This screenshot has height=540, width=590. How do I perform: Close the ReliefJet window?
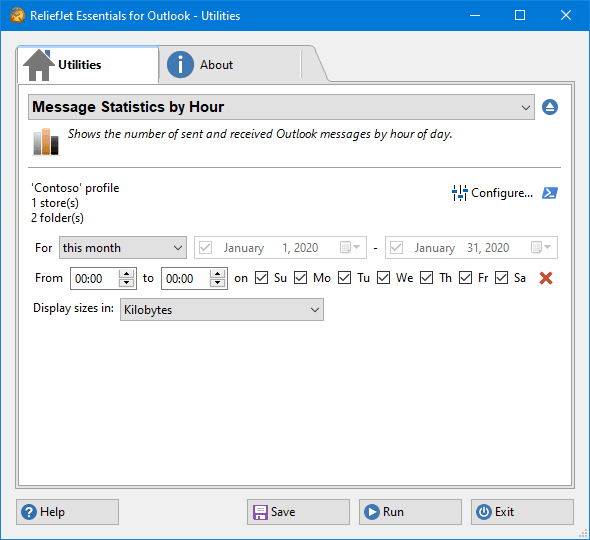tap(566, 15)
